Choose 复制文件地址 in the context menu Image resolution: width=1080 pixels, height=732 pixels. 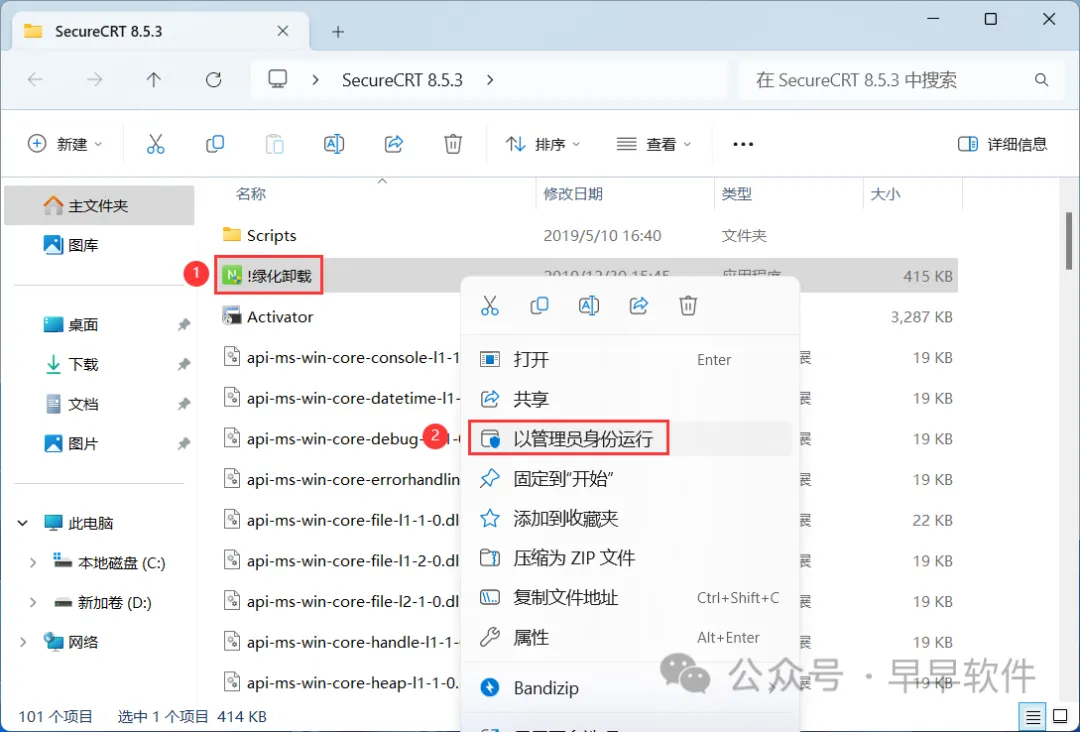(x=630, y=598)
